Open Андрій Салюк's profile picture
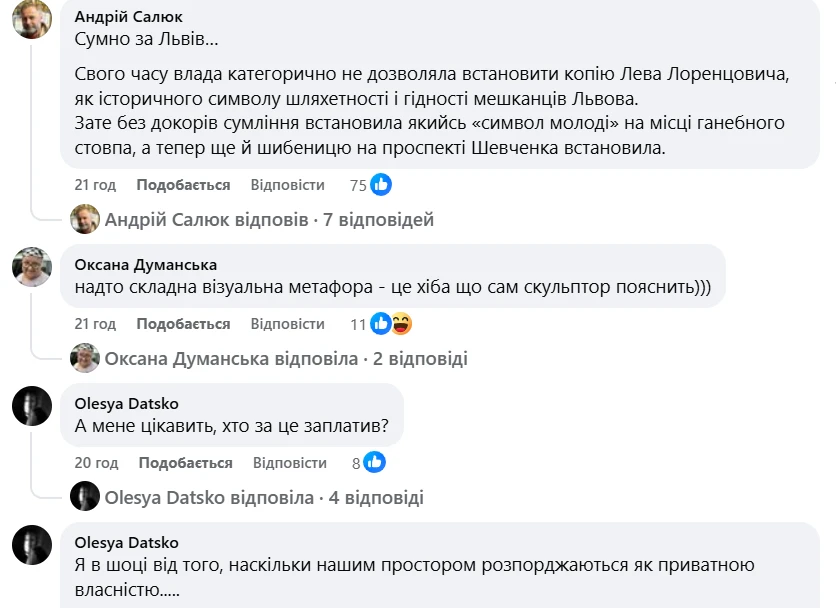Image resolution: width=836 pixels, height=608 pixels. tap(33, 22)
